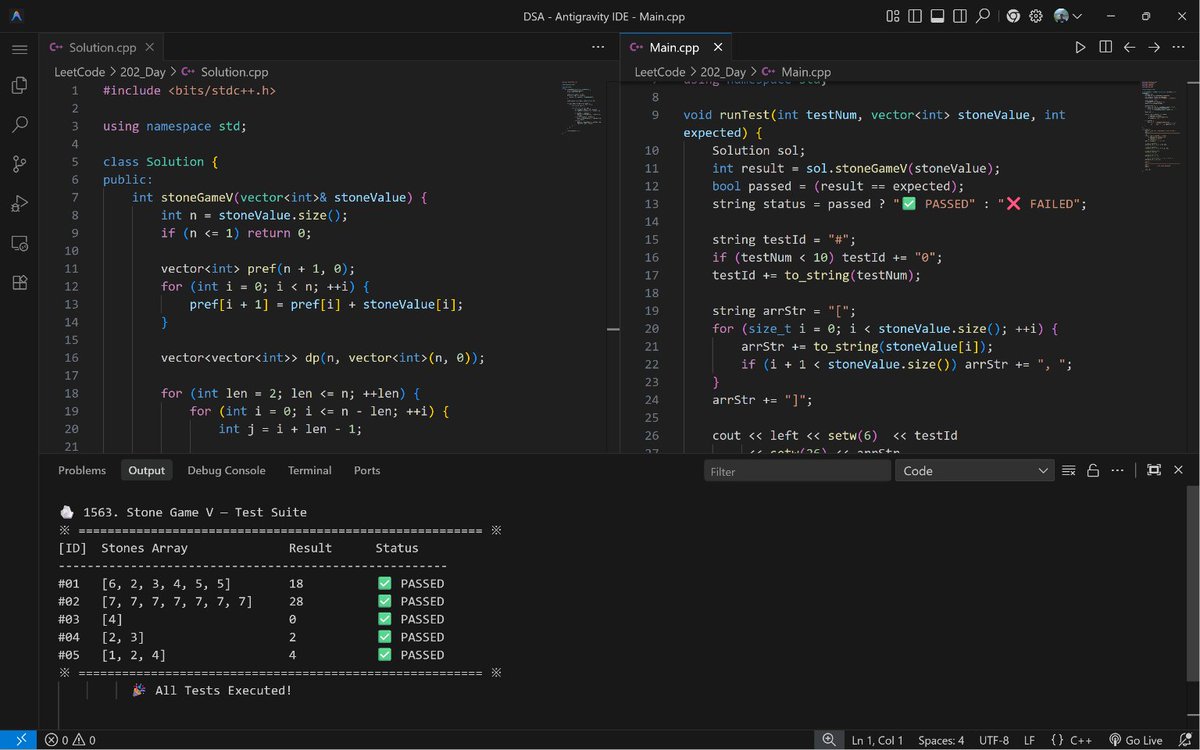Click the output Filter input field

797,471
